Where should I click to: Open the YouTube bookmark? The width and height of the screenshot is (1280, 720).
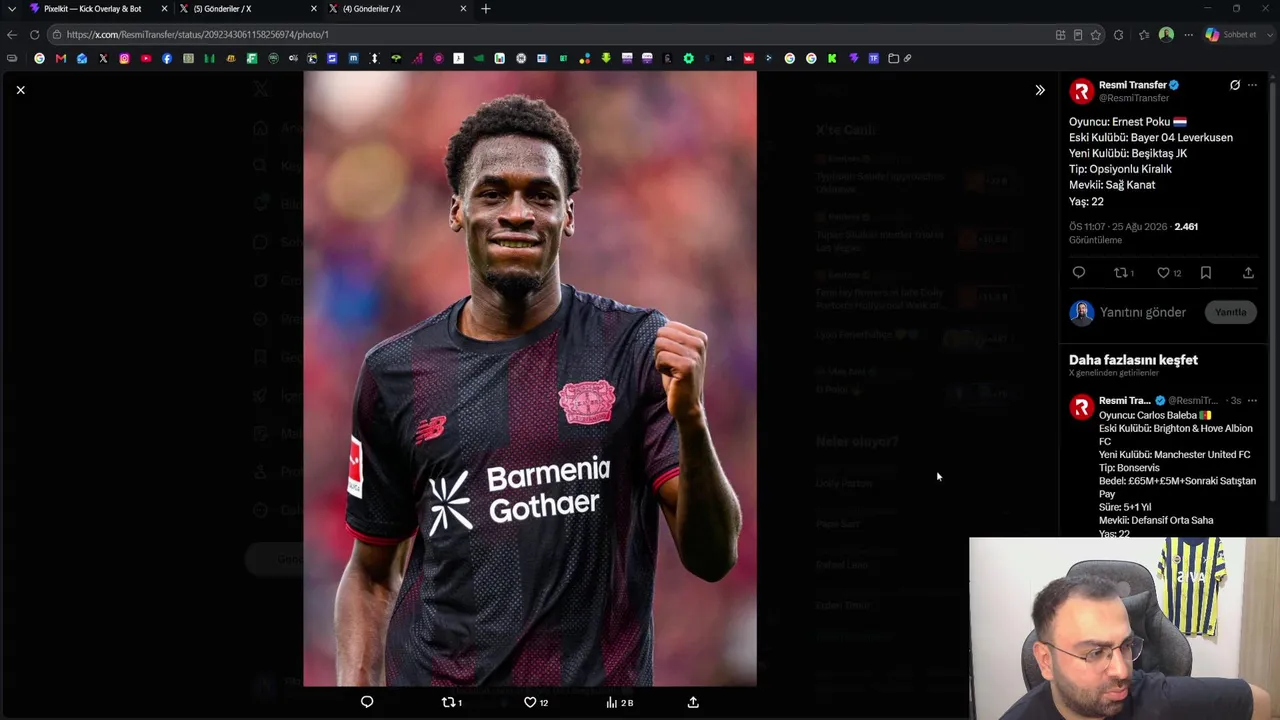(x=146, y=58)
